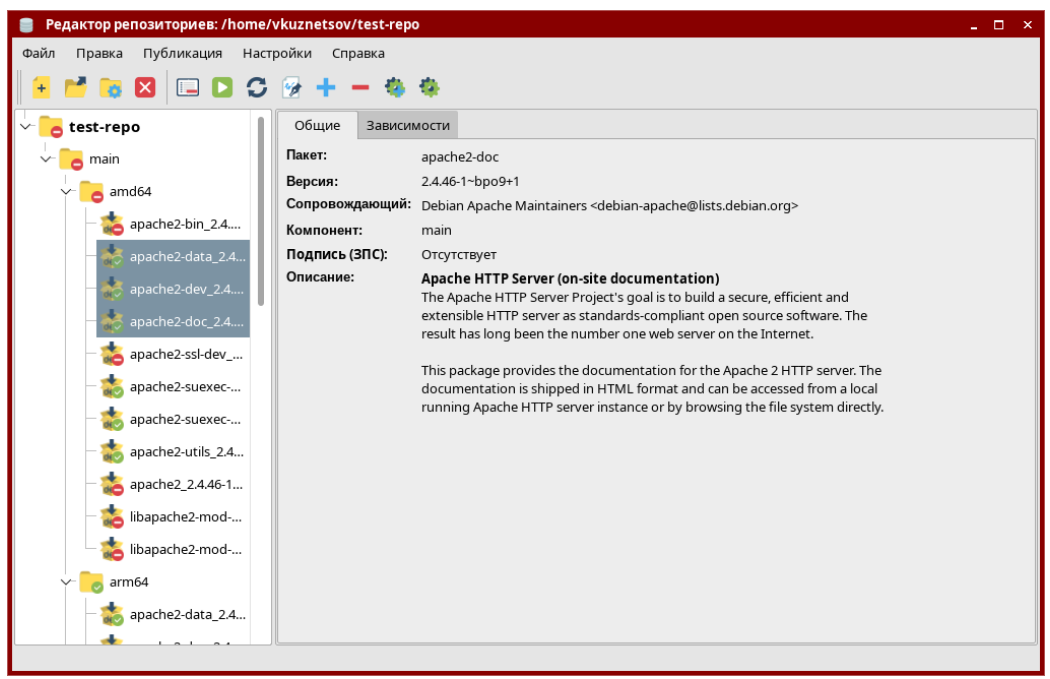This screenshot has width=1050, height=679.
Task: Collapse the test-repo tree node
Action: pos(26,127)
